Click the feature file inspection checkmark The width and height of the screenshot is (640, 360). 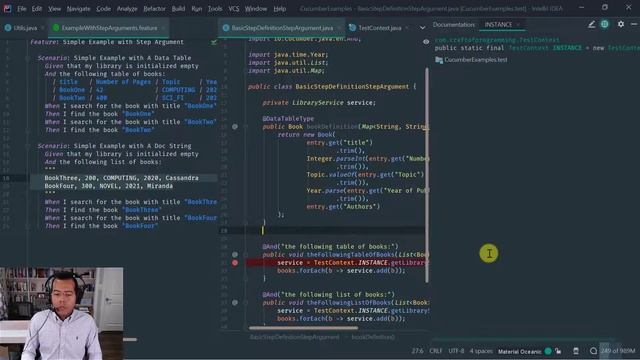pyautogui.click(x=214, y=42)
